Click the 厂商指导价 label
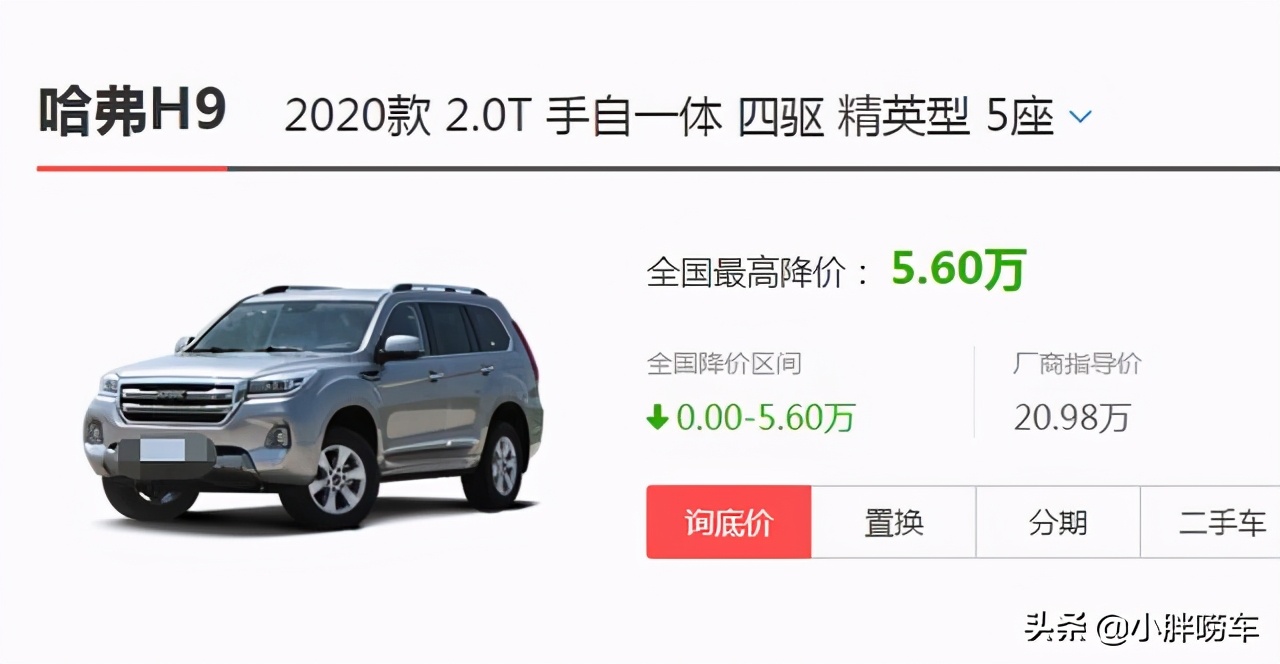The width and height of the screenshot is (1280, 664). click(x=1076, y=364)
